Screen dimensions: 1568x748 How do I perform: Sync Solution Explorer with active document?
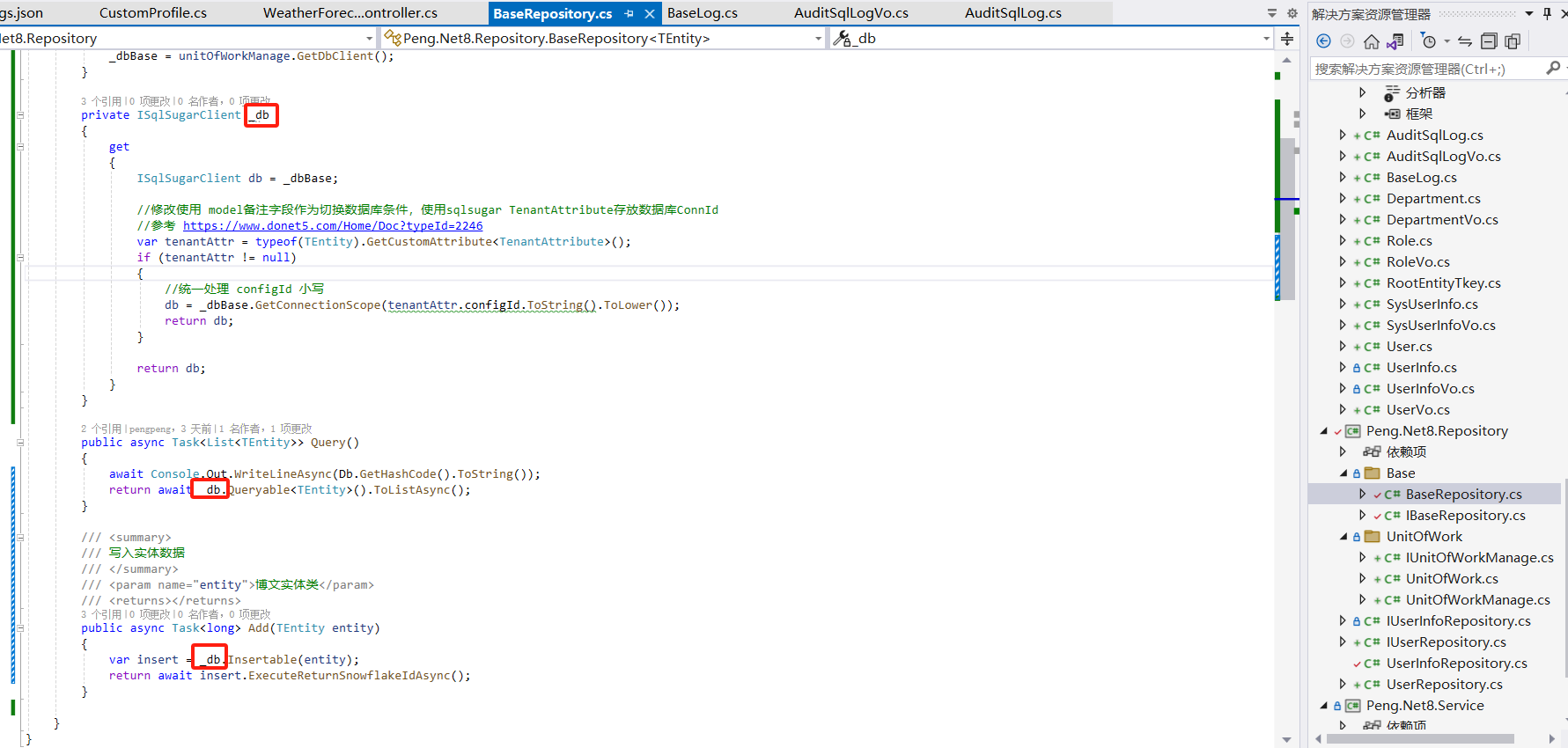(1465, 41)
